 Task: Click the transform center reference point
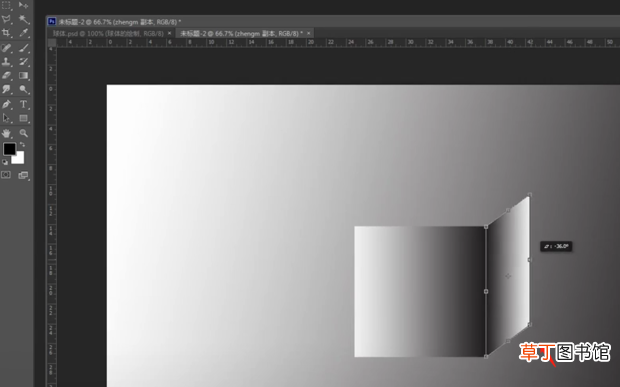click(x=508, y=276)
